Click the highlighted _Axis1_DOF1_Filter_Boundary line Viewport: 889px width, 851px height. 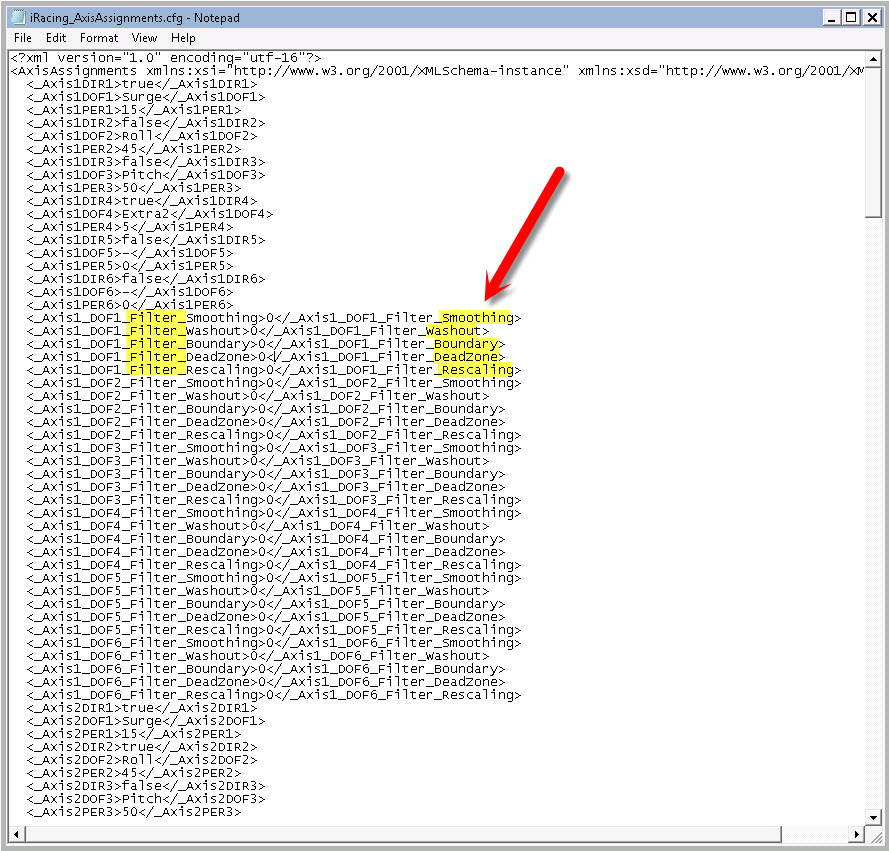pyautogui.click(x=266, y=344)
